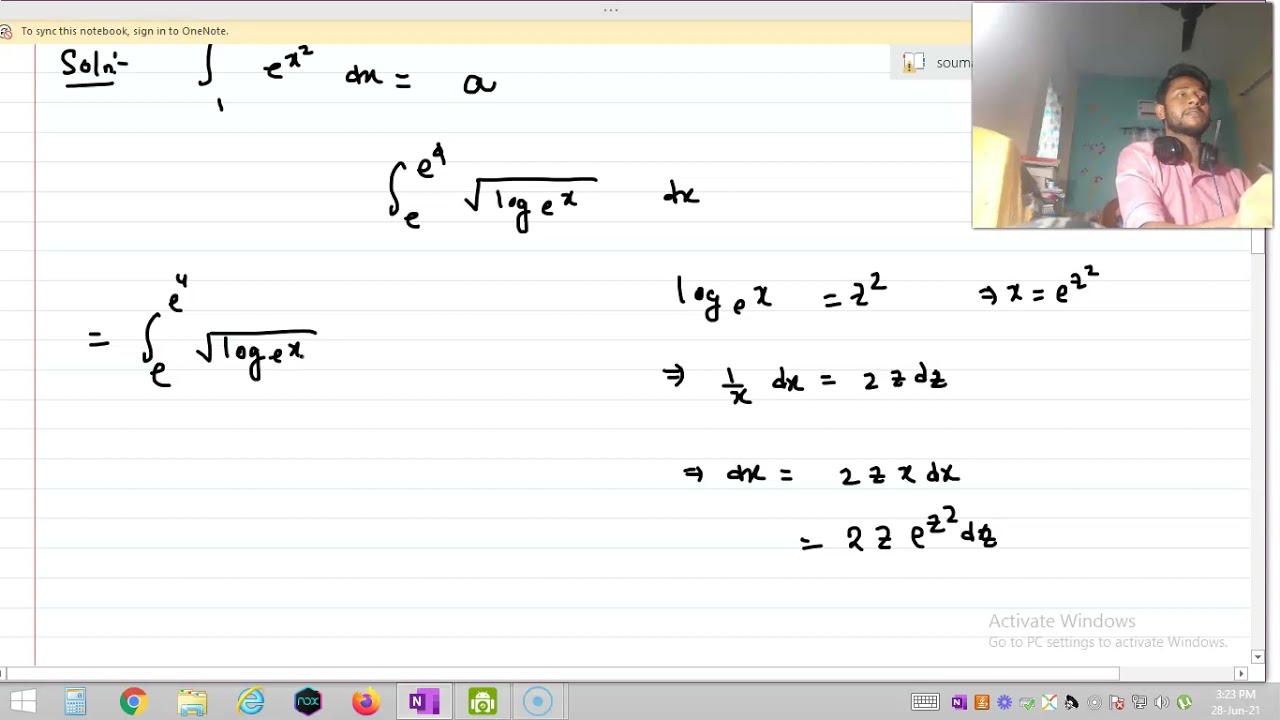The image size is (1280, 720).
Task: Switch to the OneNote taskbar button
Action: pyautogui.click(x=424, y=702)
